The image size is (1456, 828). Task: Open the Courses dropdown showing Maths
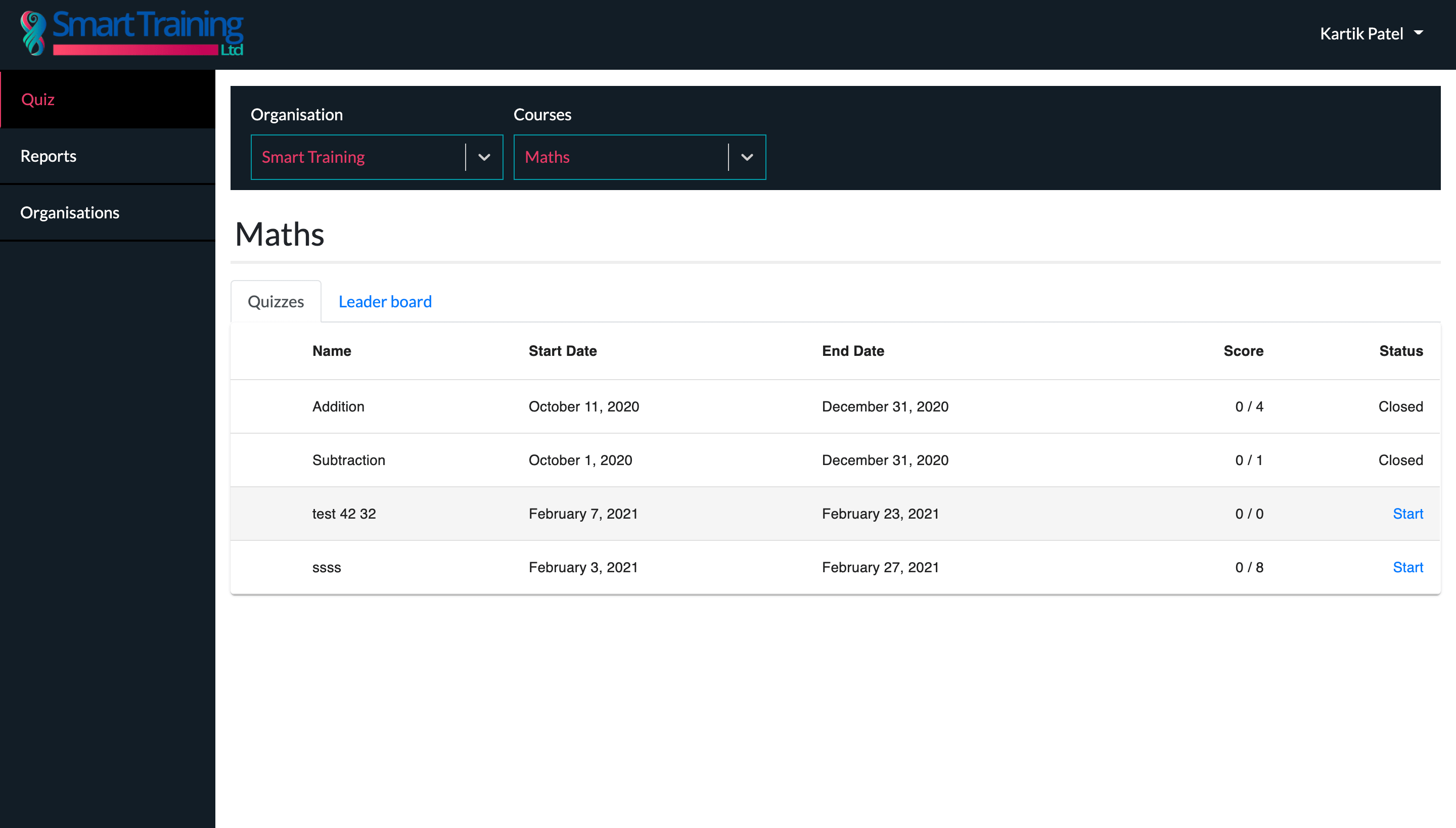pos(639,157)
